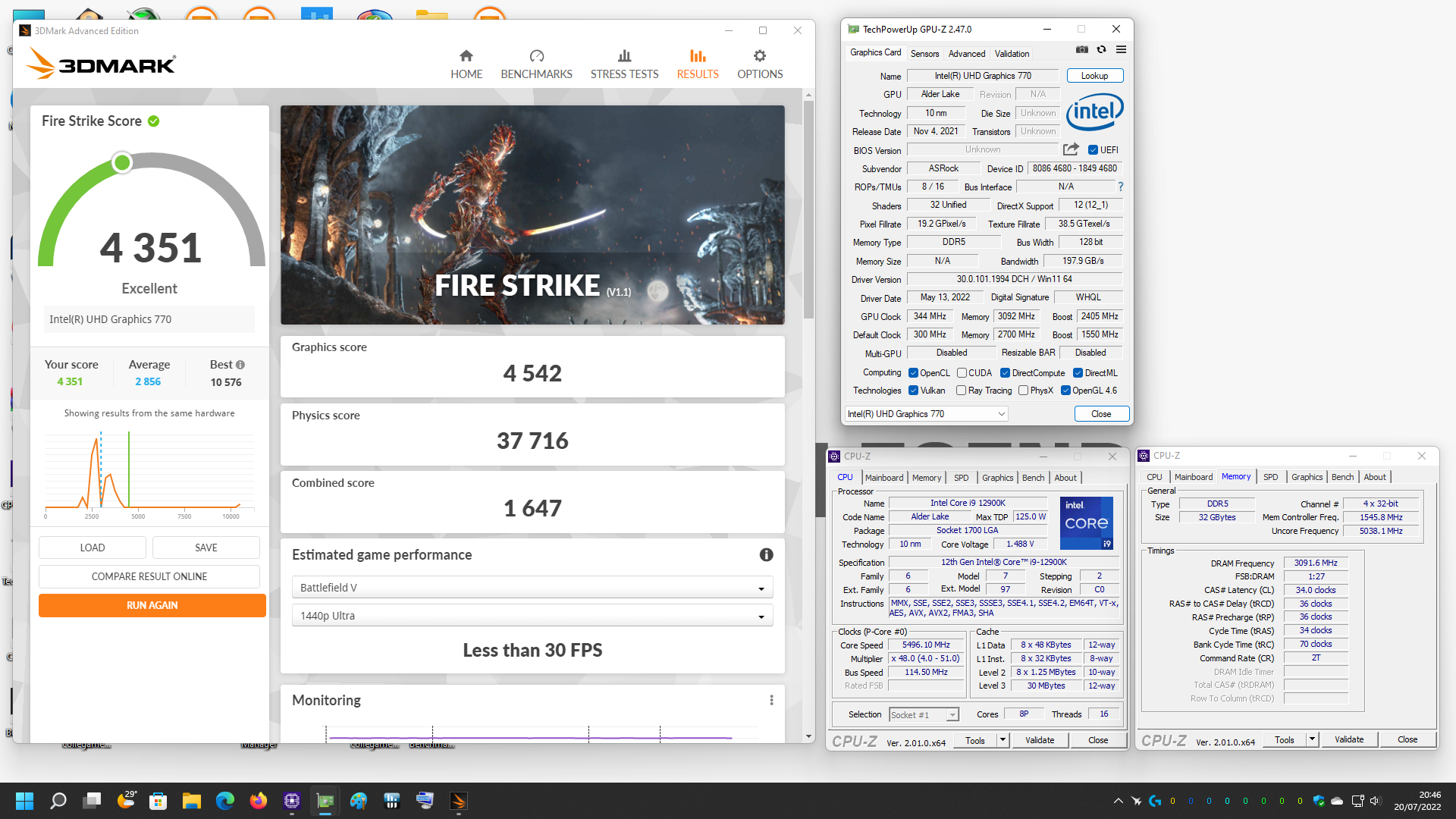The height and width of the screenshot is (819, 1456).
Task: Expand Tools arrow in the Memory window
Action: (x=1312, y=739)
